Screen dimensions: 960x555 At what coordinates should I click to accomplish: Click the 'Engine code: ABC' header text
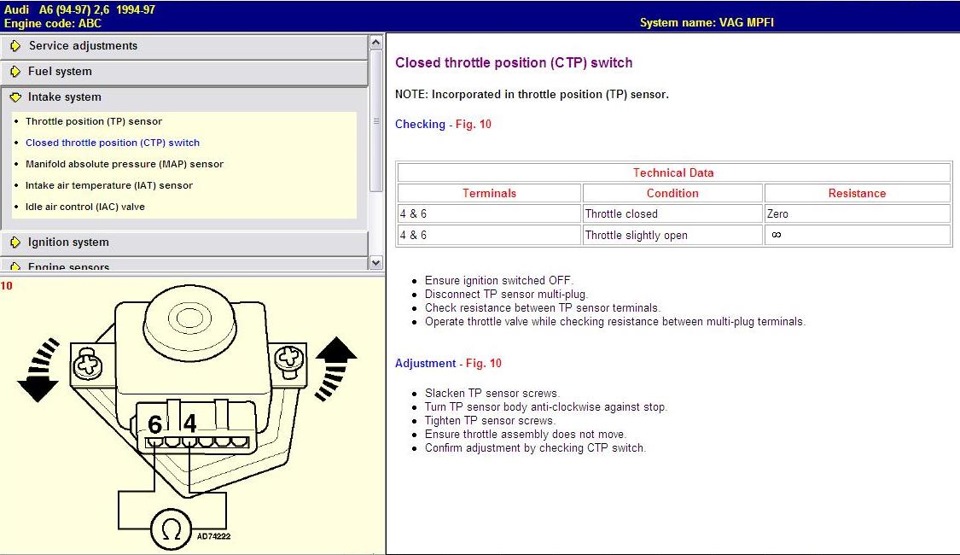[x=53, y=24]
